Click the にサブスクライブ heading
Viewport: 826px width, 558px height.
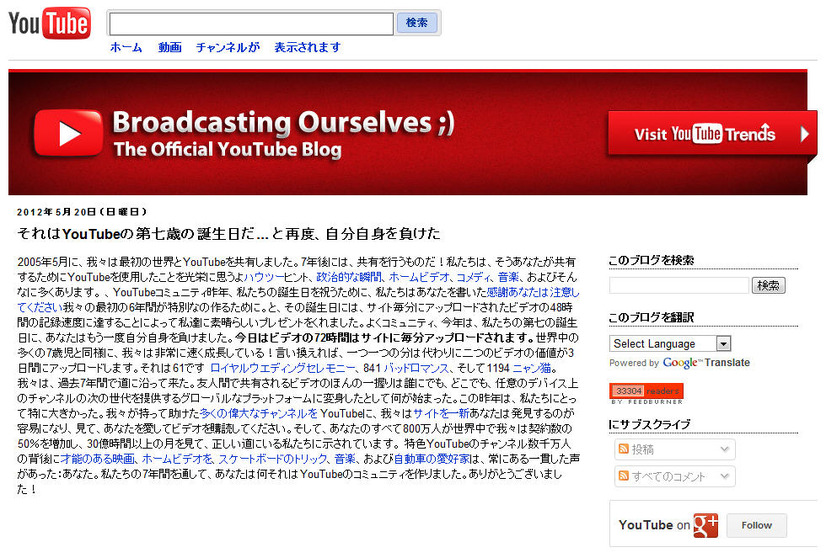[x=649, y=425]
